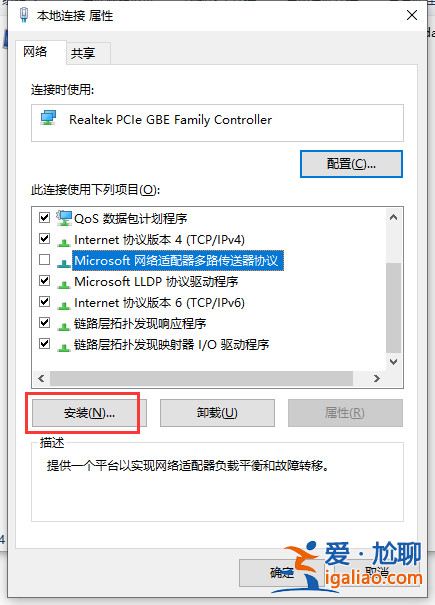Screen dimensions: 435x605
Task: Select the 网络 tab
Action: click(35, 52)
